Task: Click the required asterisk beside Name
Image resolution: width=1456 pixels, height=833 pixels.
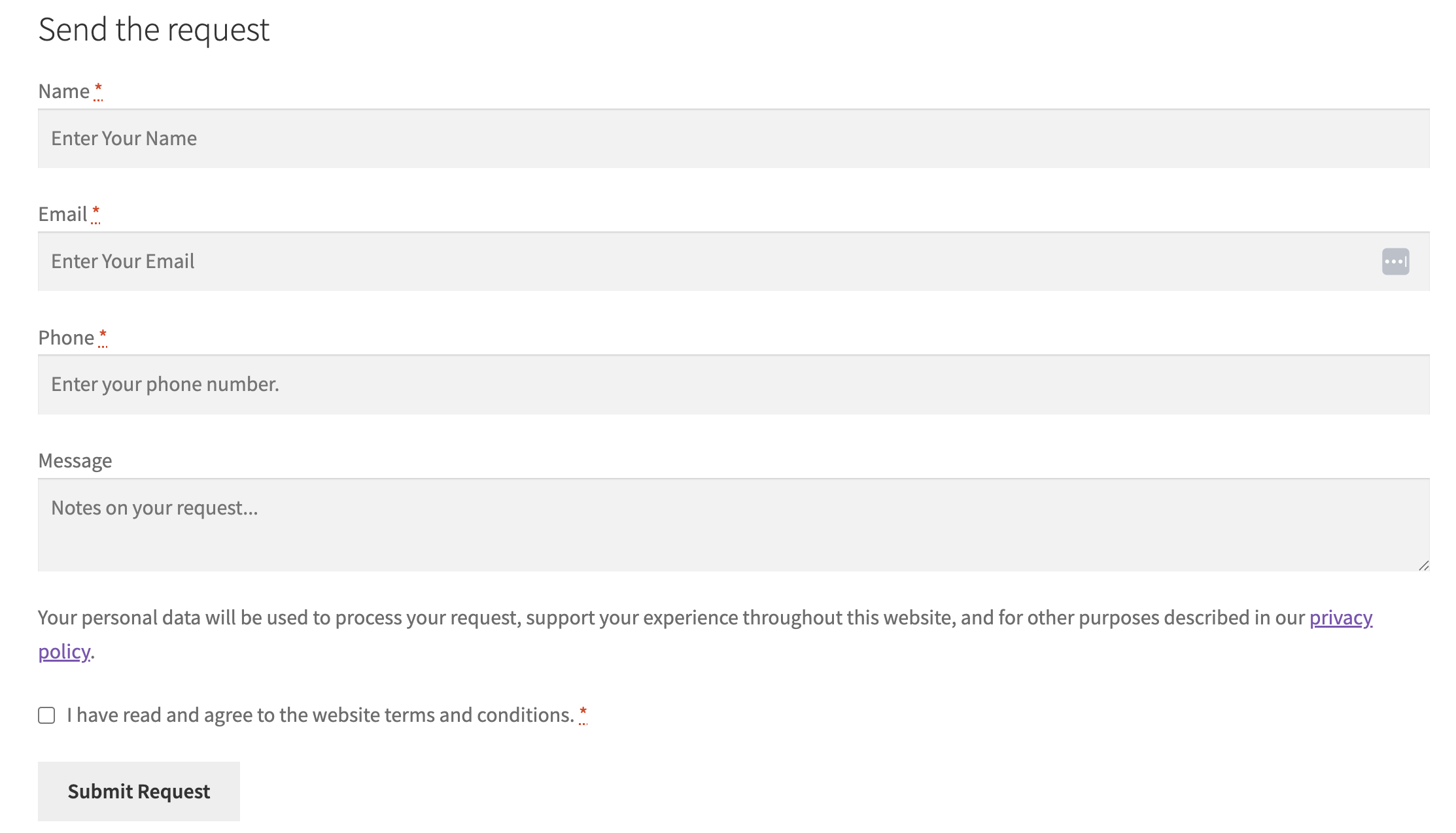Action: [98, 89]
